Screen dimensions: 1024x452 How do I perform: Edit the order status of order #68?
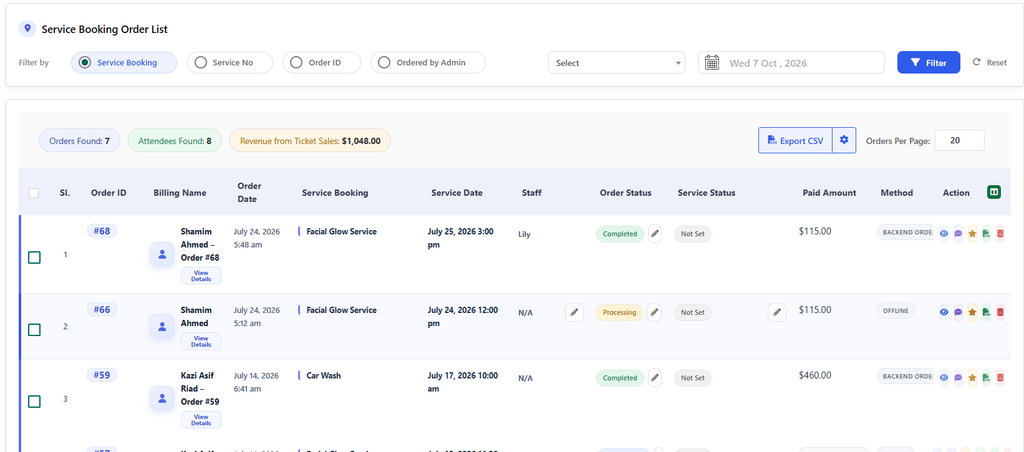tap(654, 234)
